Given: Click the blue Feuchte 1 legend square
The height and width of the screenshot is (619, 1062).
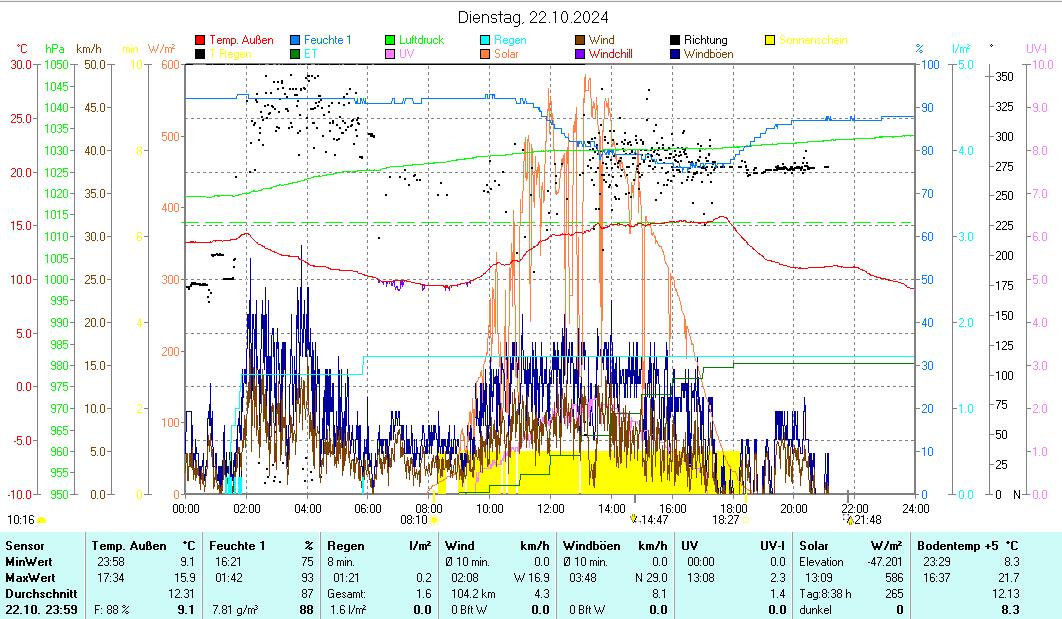Looking at the screenshot, I should (295, 40).
